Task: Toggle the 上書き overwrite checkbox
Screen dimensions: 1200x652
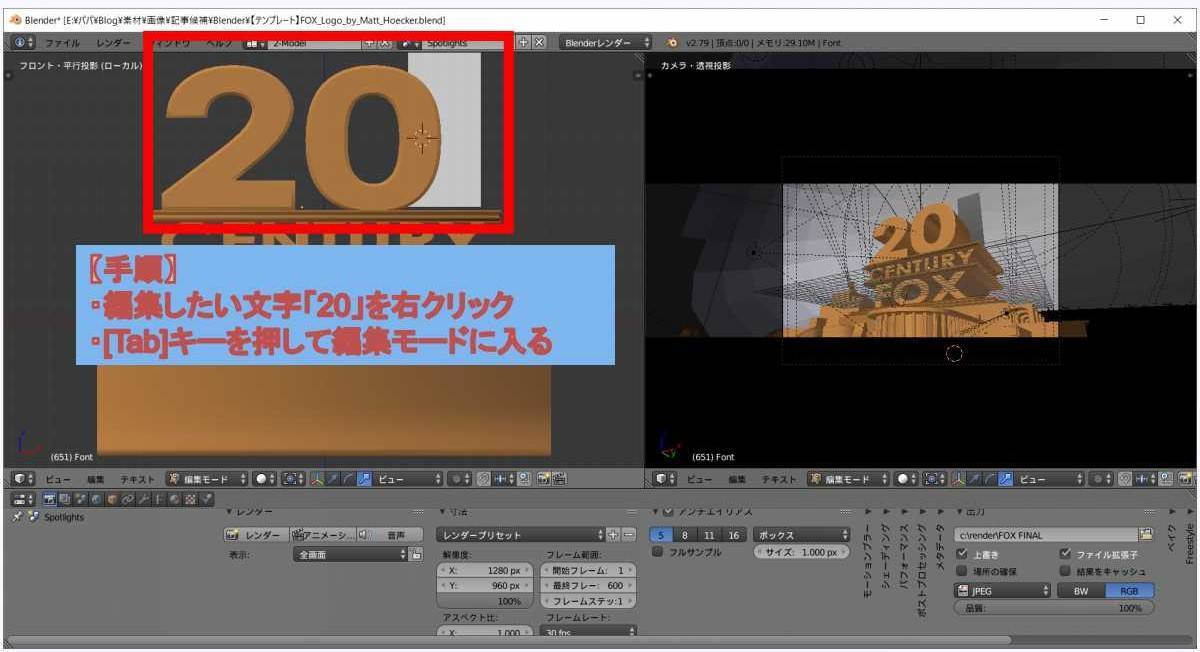Action: 962,554
